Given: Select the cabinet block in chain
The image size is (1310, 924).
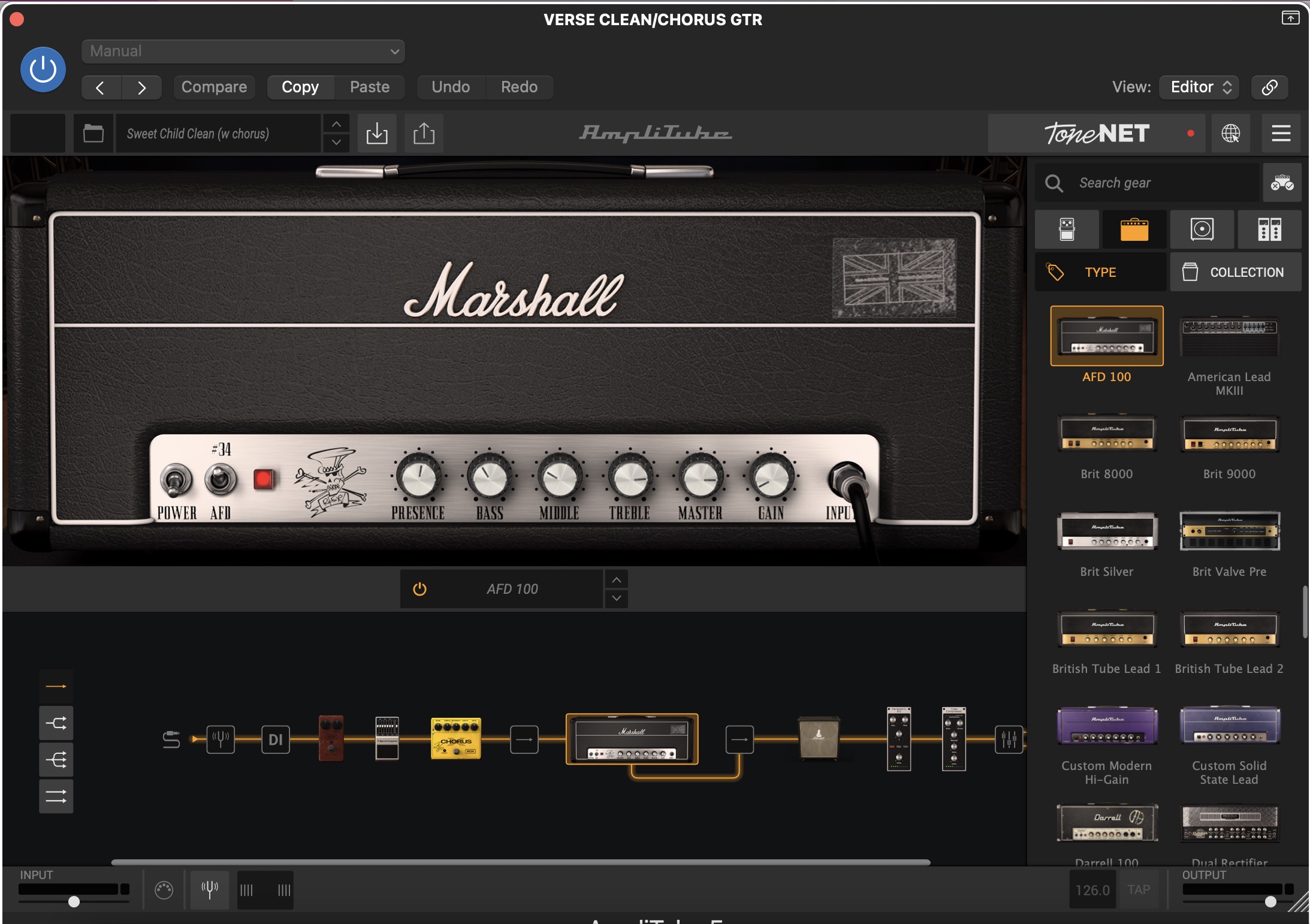Looking at the screenshot, I should pos(819,738).
